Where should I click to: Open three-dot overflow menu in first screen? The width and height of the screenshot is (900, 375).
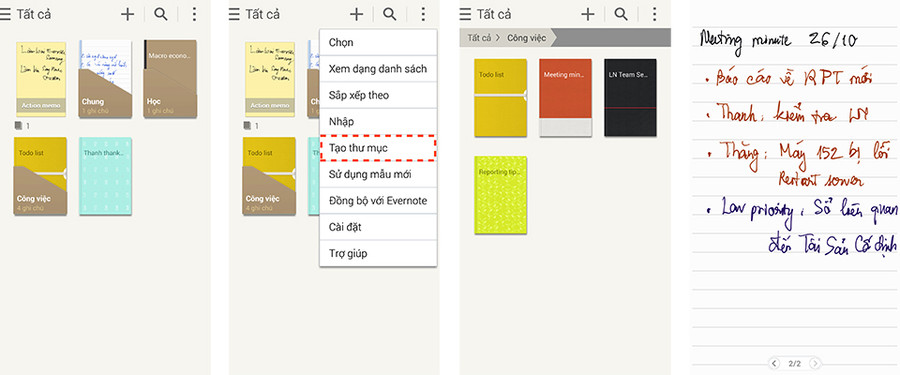(194, 14)
